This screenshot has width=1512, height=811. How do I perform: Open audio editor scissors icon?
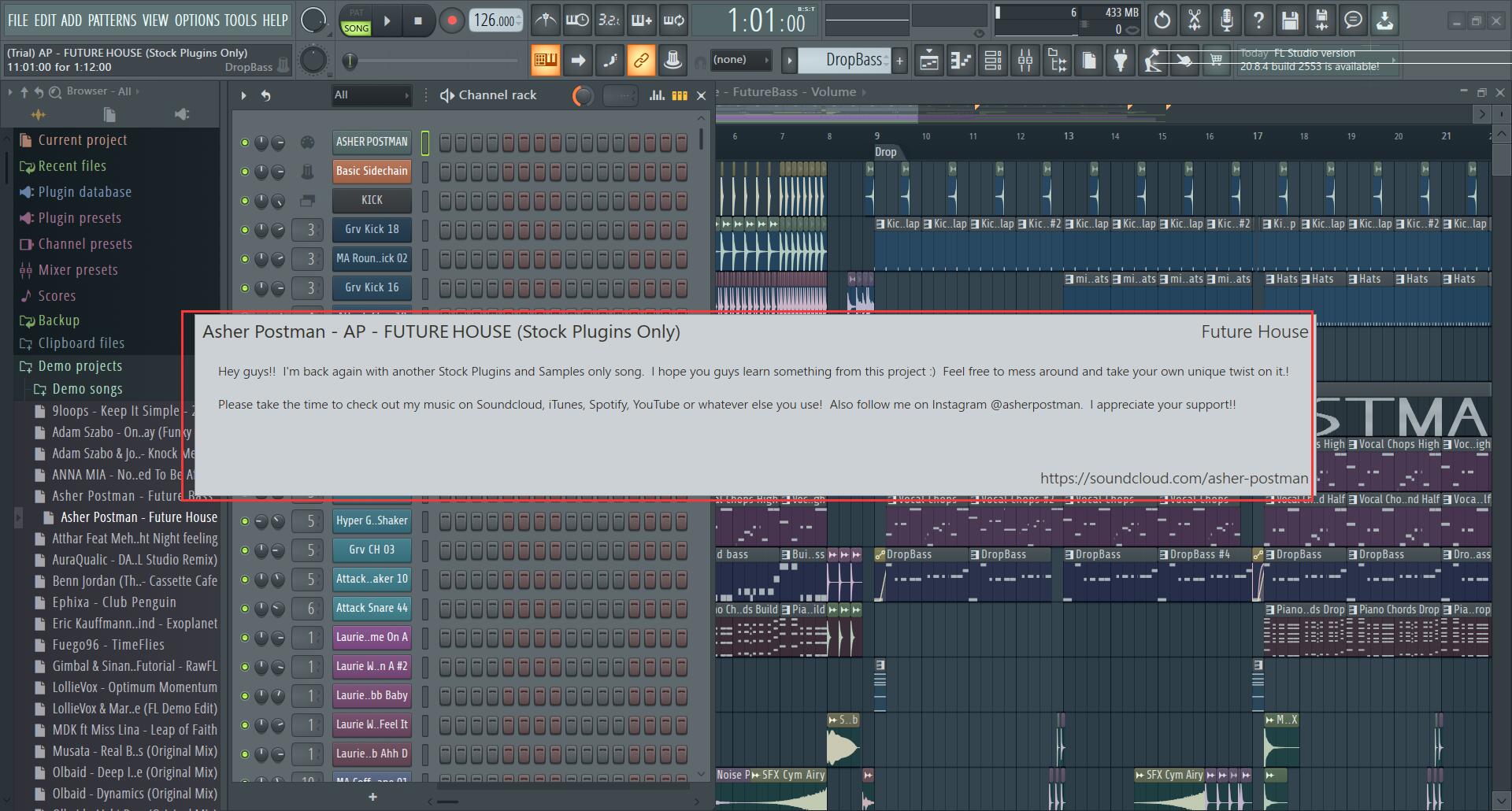[1195, 20]
